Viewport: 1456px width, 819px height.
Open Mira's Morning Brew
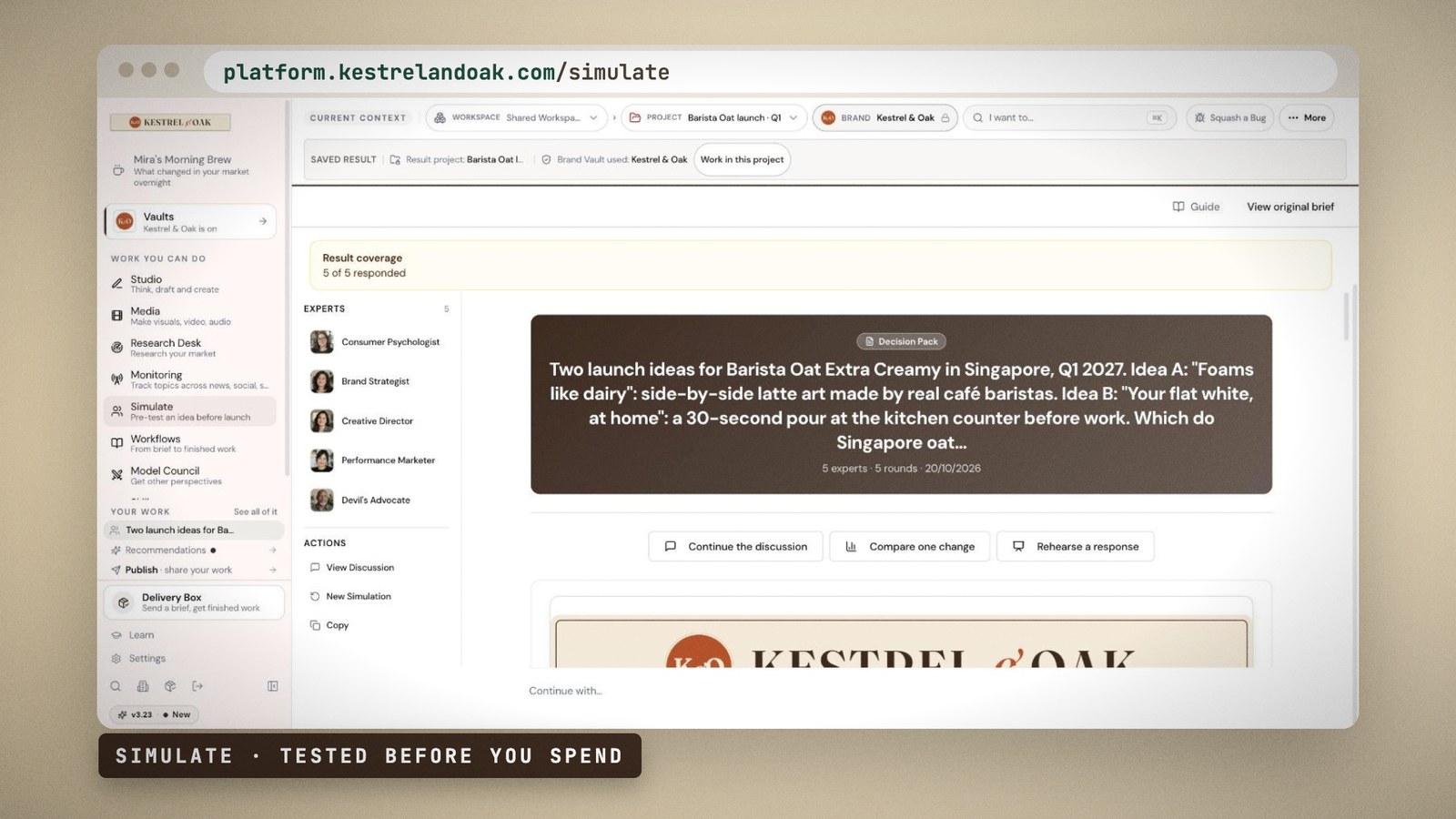pos(190,170)
